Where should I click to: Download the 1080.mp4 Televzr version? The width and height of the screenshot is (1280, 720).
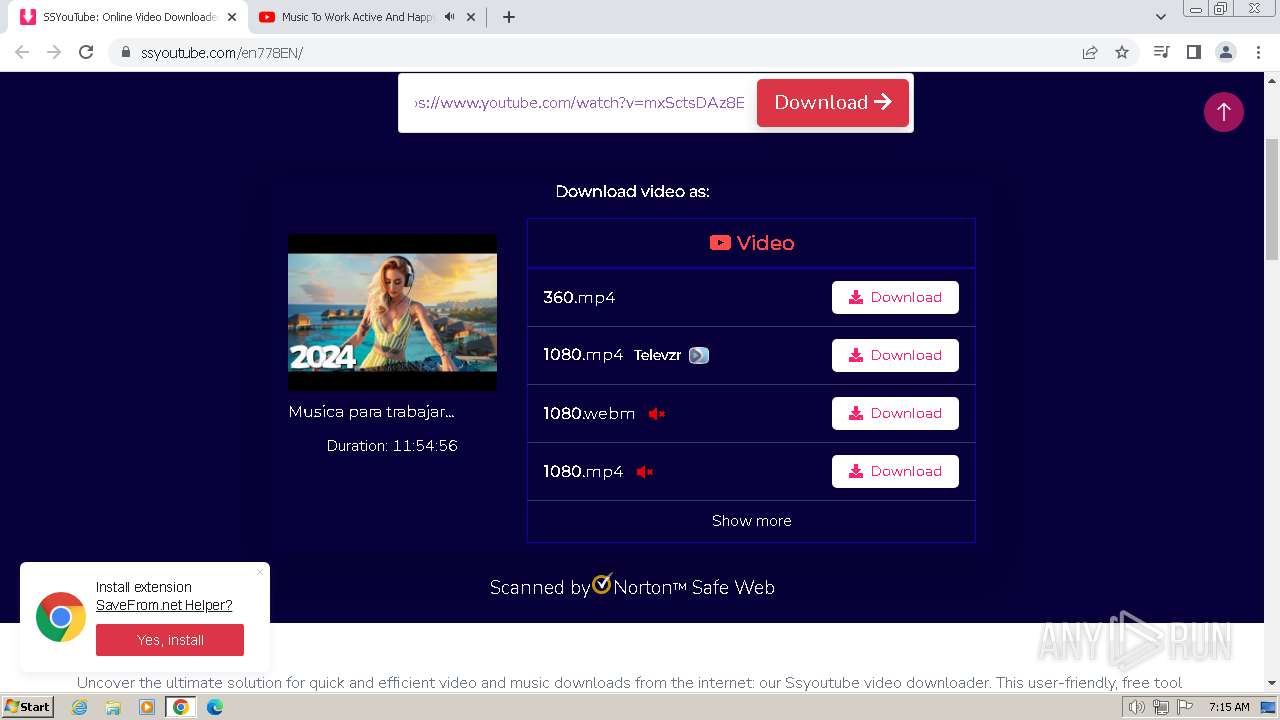pyautogui.click(x=895, y=355)
